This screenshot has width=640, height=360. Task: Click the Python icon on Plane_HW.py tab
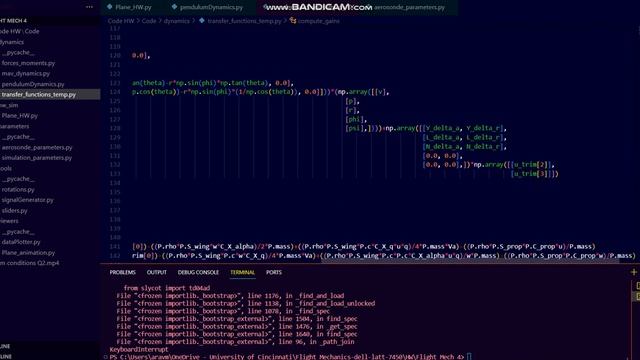pyautogui.click(x=109, y=7)
